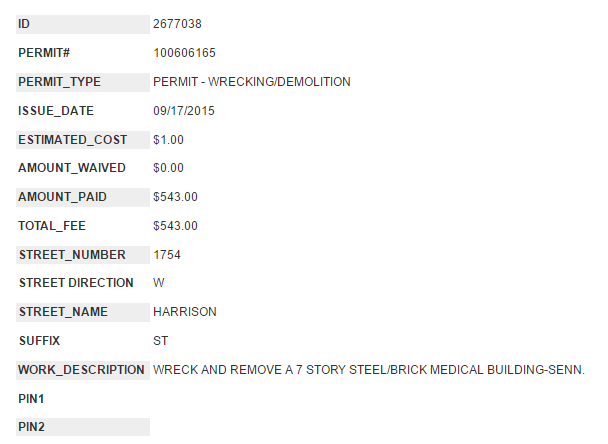The width and height of the screenshot is (608, 444).
Task: Select the street number 1754
Action: (x=167, y=255)
